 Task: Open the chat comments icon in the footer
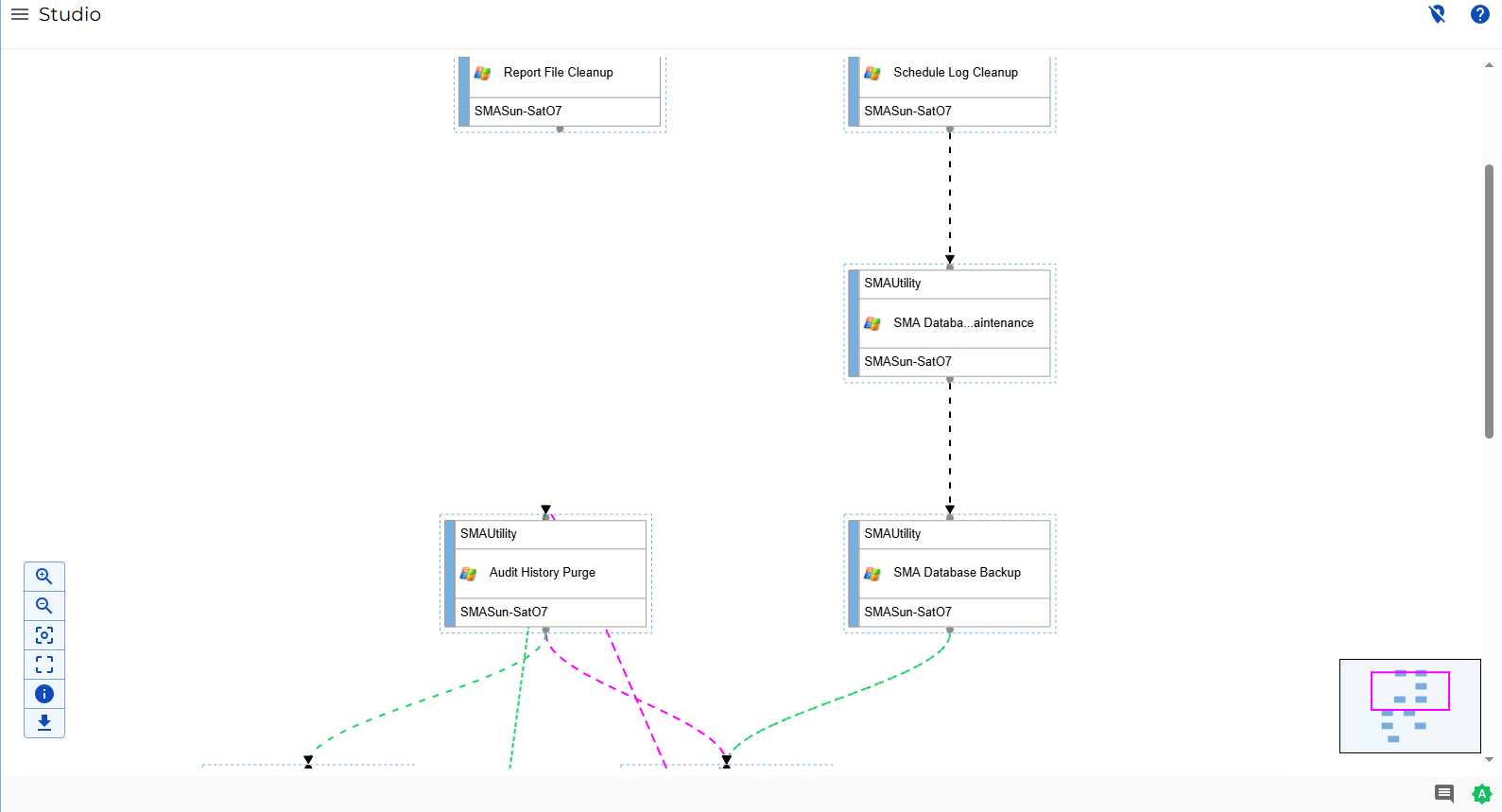click(1444, 794)
